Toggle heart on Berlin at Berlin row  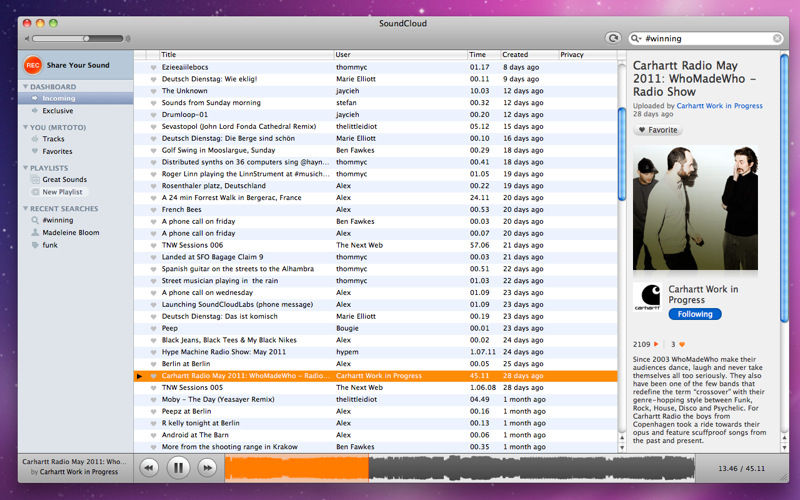click(153, 364)
